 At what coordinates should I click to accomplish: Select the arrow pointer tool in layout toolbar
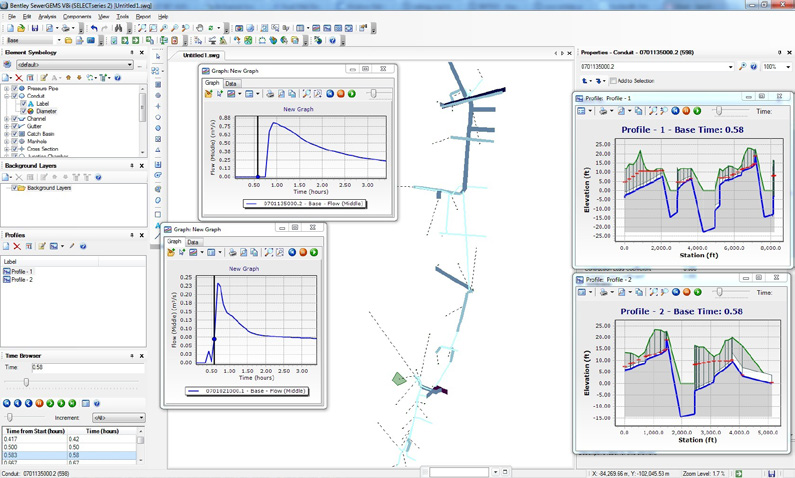point(158,57)
